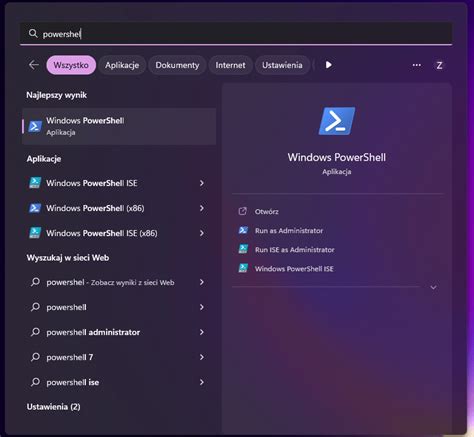Launch Windows PowerShell ISE from the action list

(x=294, y=268)
